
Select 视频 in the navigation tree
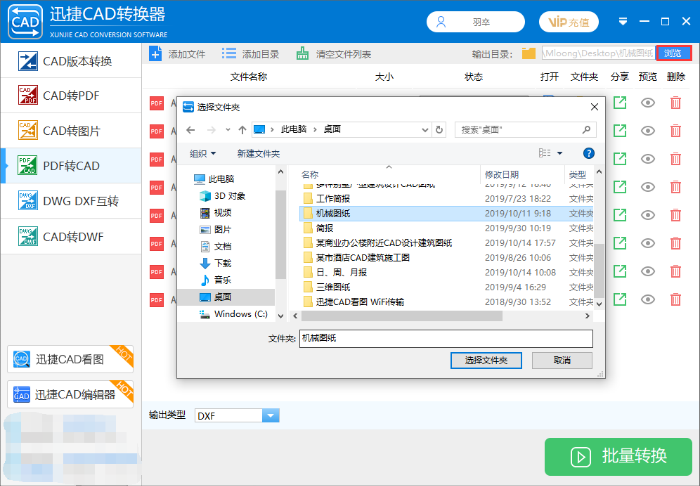point(216,213)
